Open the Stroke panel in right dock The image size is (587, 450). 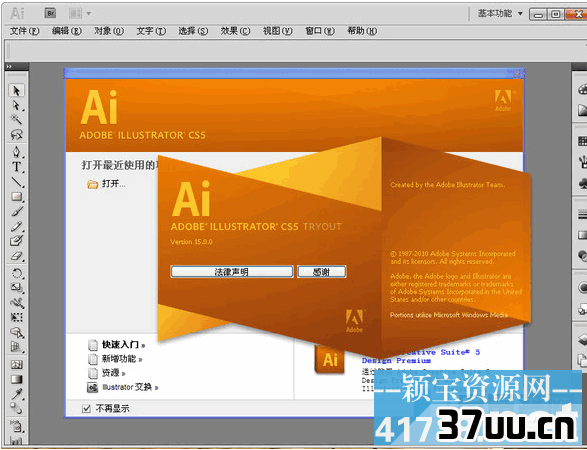pos(582,215)
